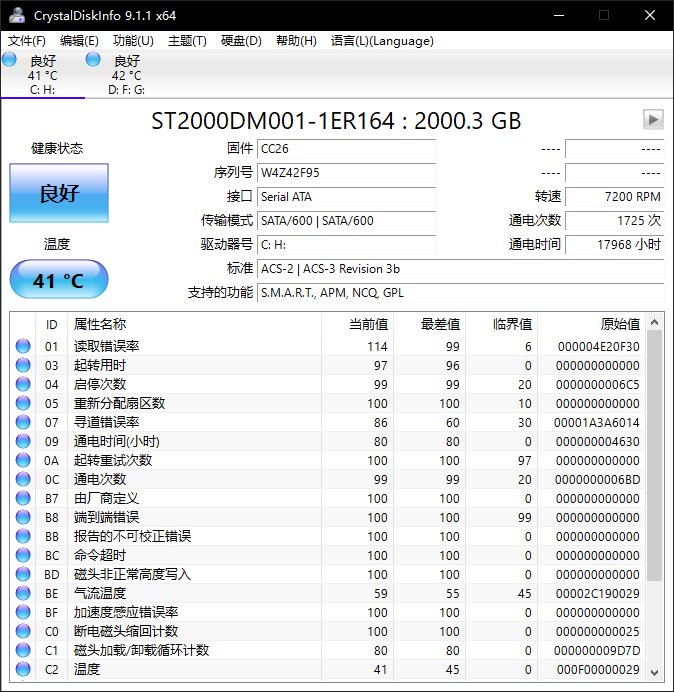Open the 主题(T) menu
The height and width of the screenshot is (692, 674).
click(187, 41)
